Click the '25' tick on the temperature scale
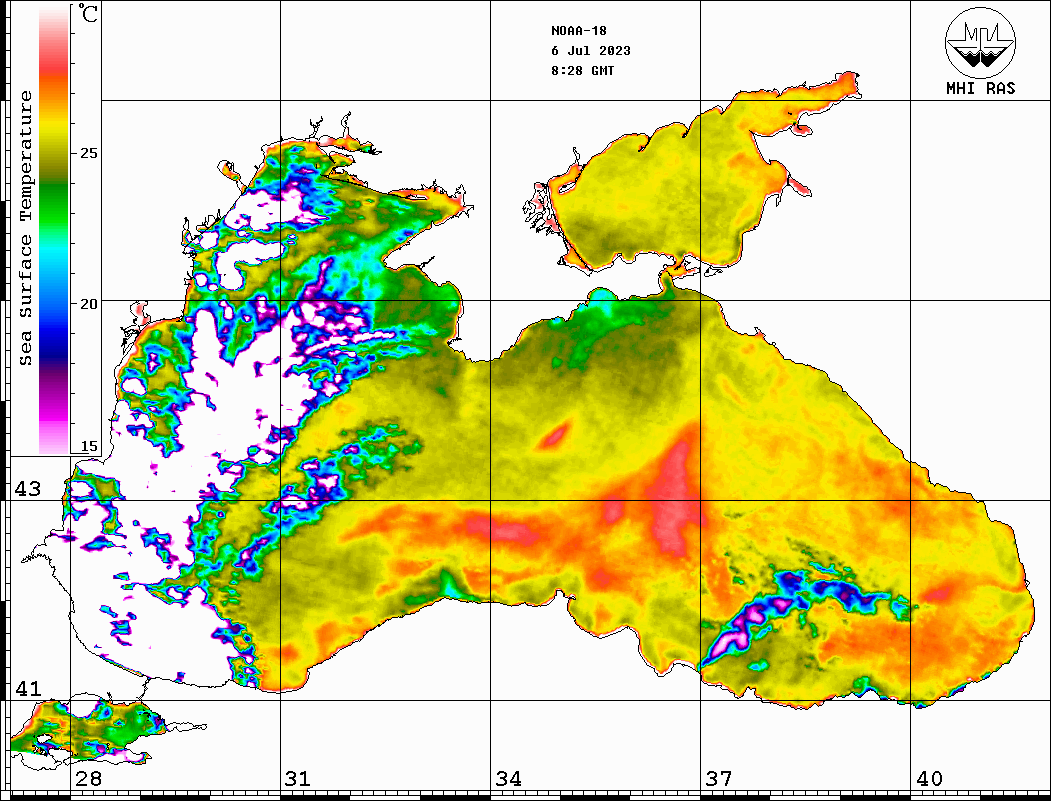Viewport: 1051px width, 801px height. point(88,153)
